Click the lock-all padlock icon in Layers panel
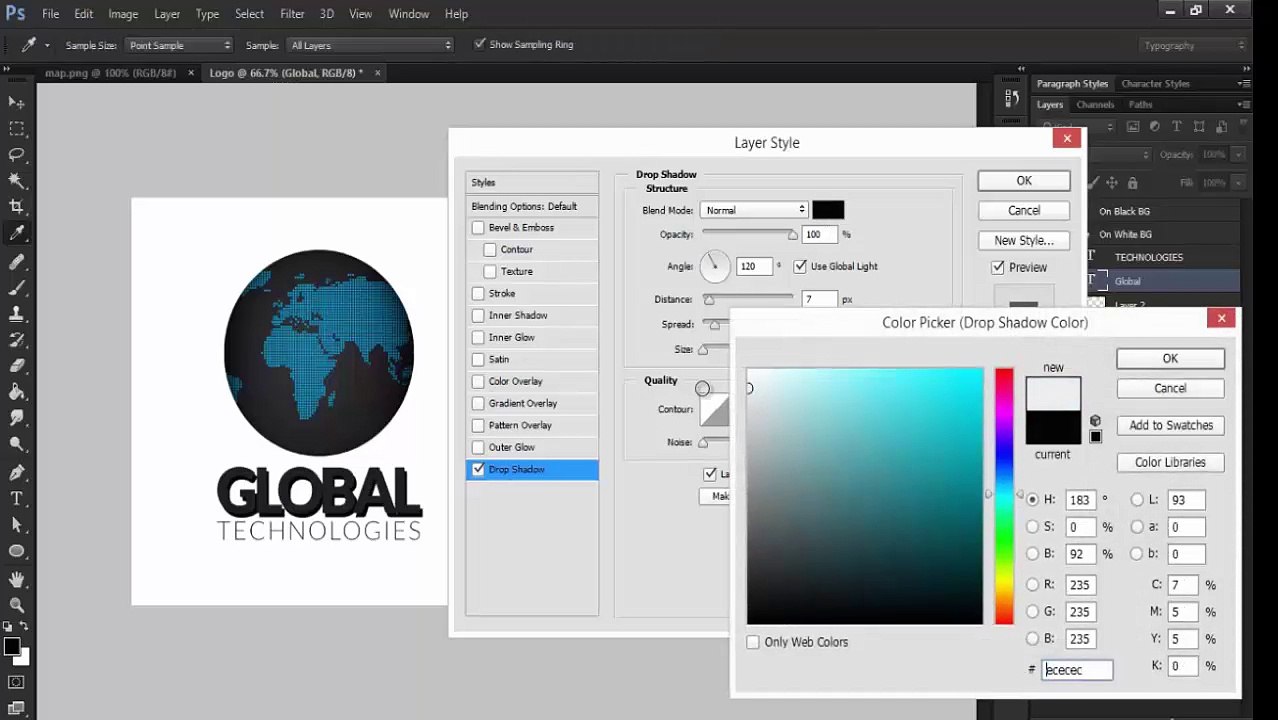 click(x=1132, y=183)
